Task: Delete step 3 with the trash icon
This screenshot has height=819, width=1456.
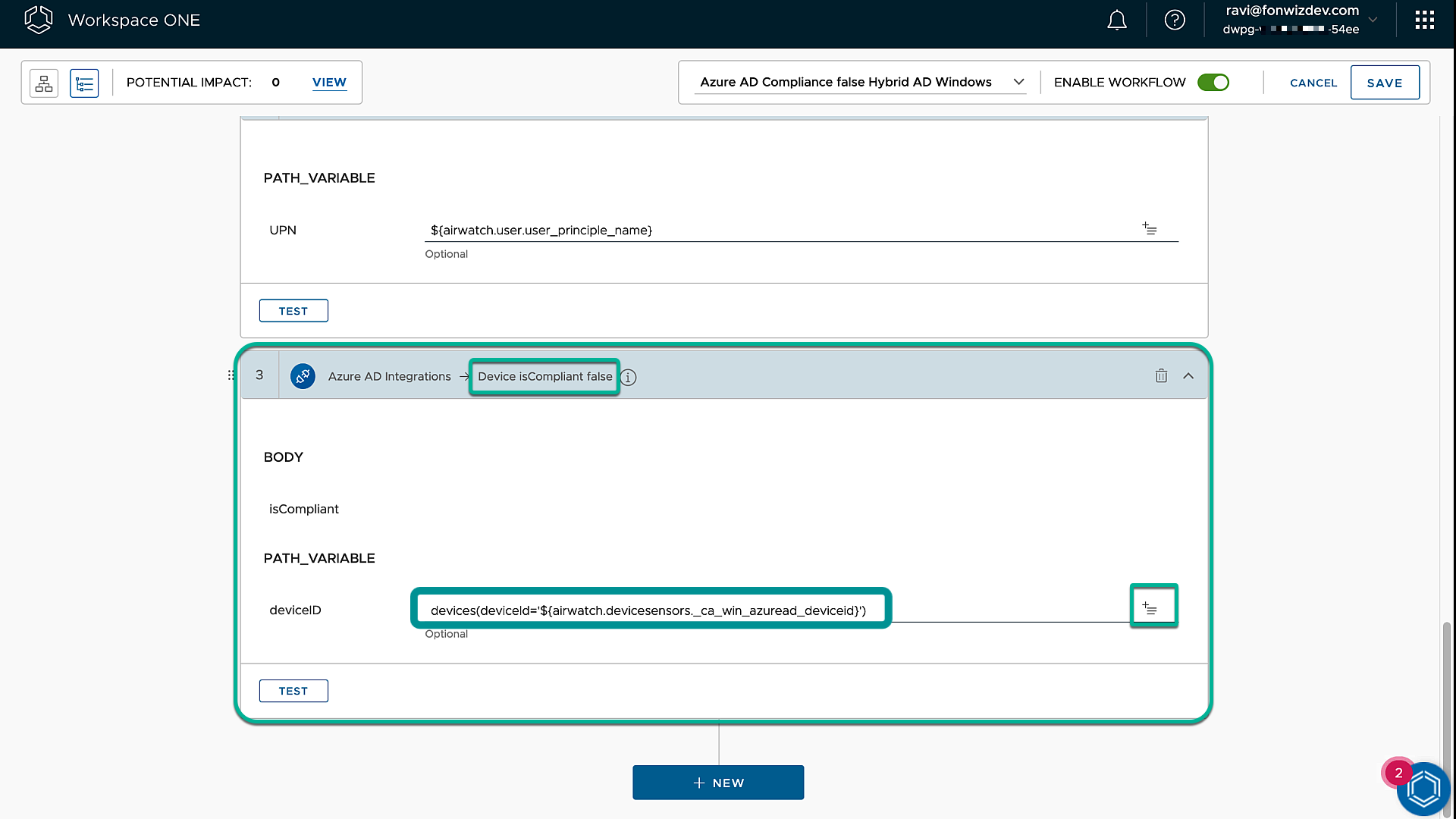Action: (1161, 376)
